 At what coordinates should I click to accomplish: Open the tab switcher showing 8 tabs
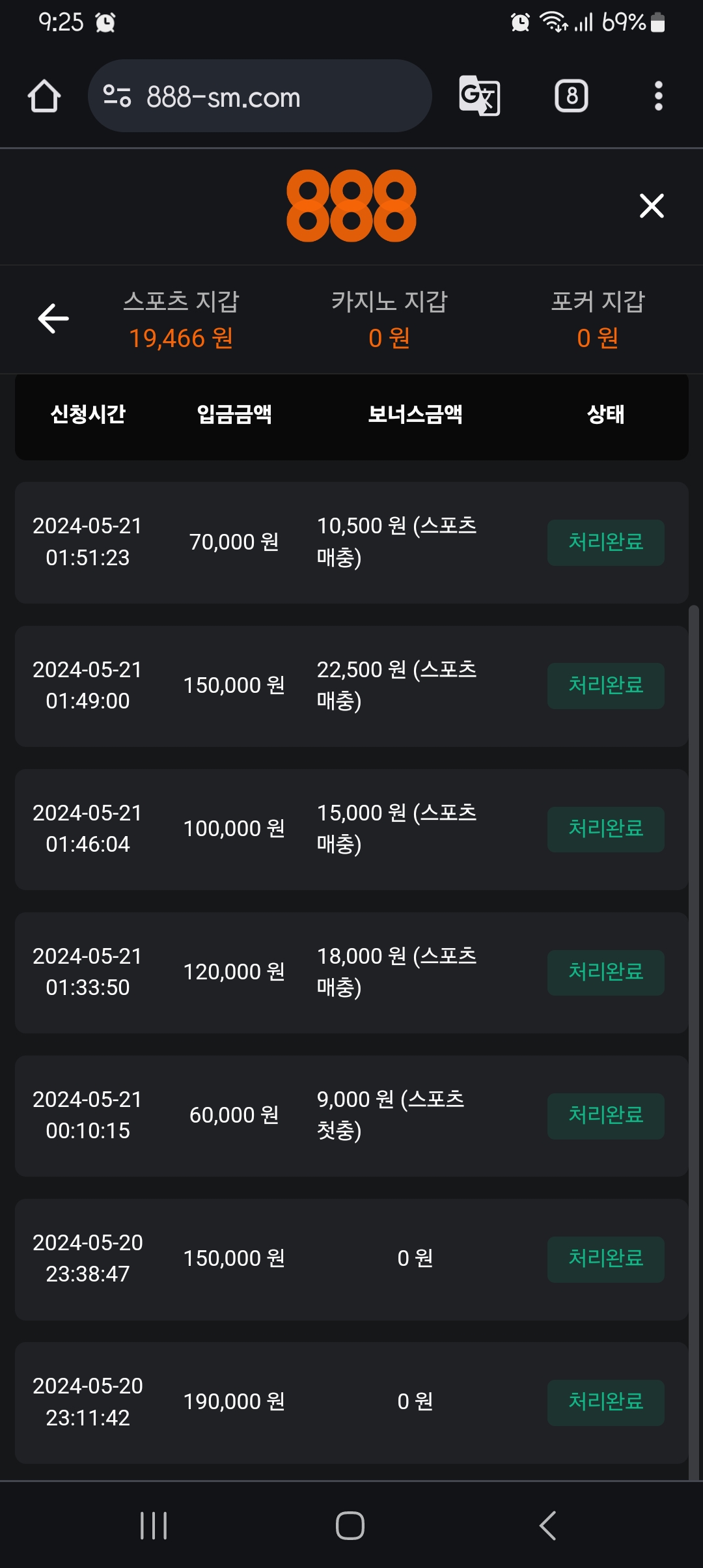[x=572, y=96]
